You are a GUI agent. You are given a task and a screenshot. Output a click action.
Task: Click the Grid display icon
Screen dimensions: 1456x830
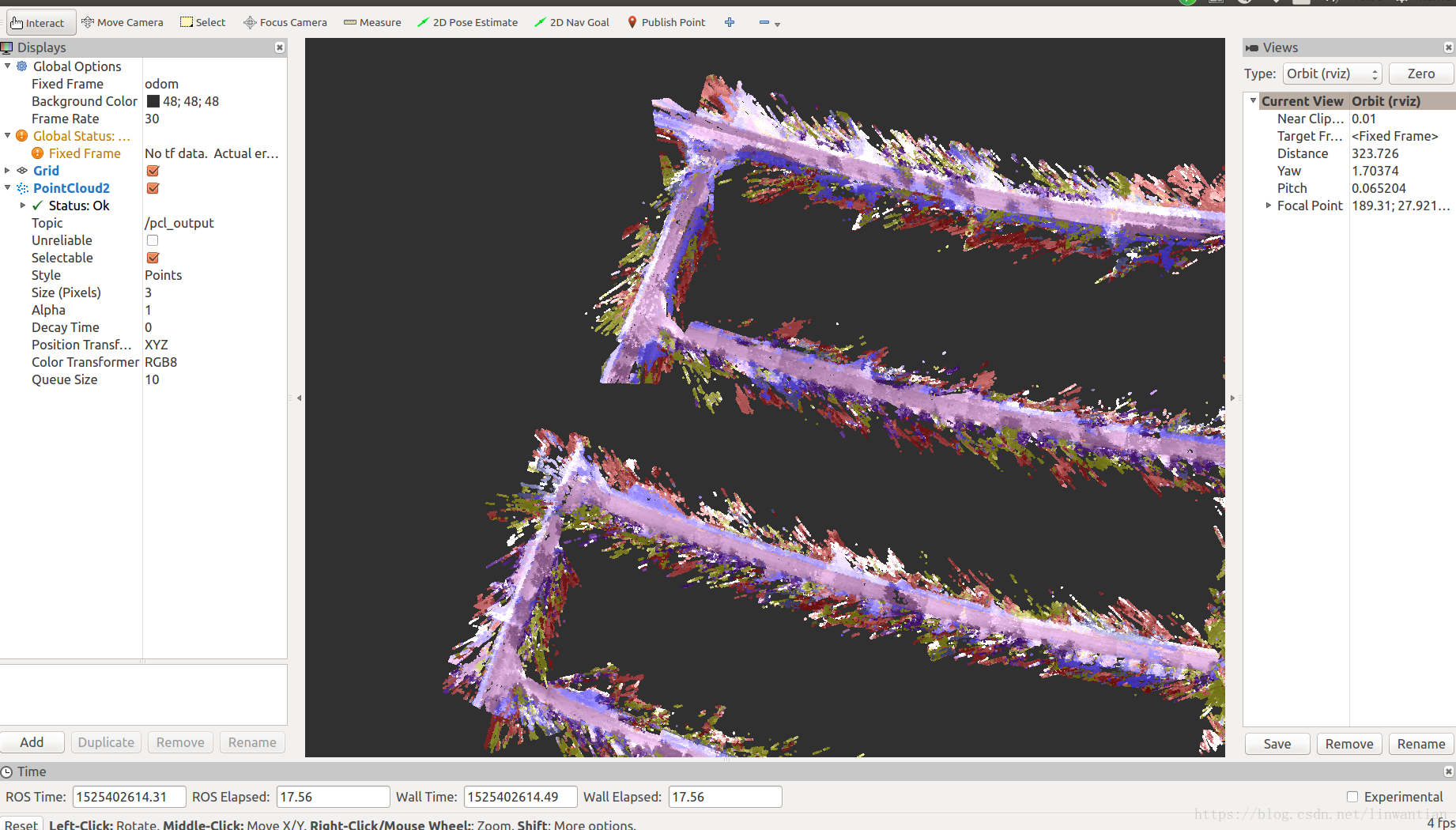click(x=22, y=171)
